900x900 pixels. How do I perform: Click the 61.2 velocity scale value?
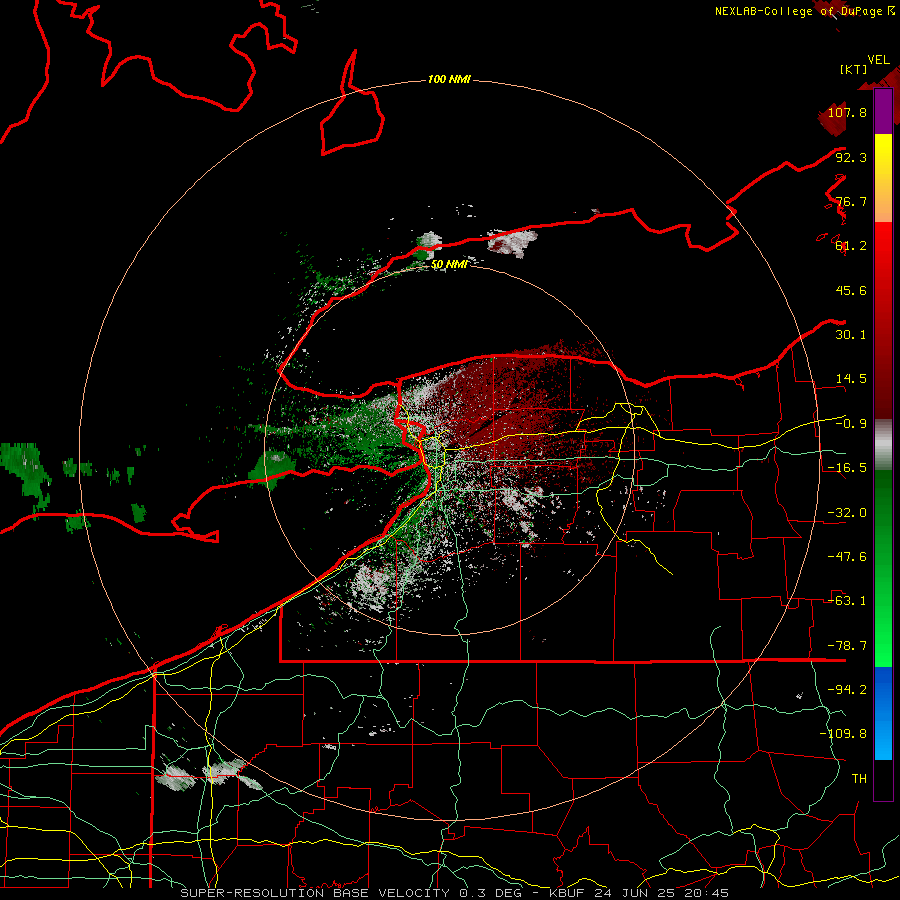pyautogui.click(x=851, y=245)
